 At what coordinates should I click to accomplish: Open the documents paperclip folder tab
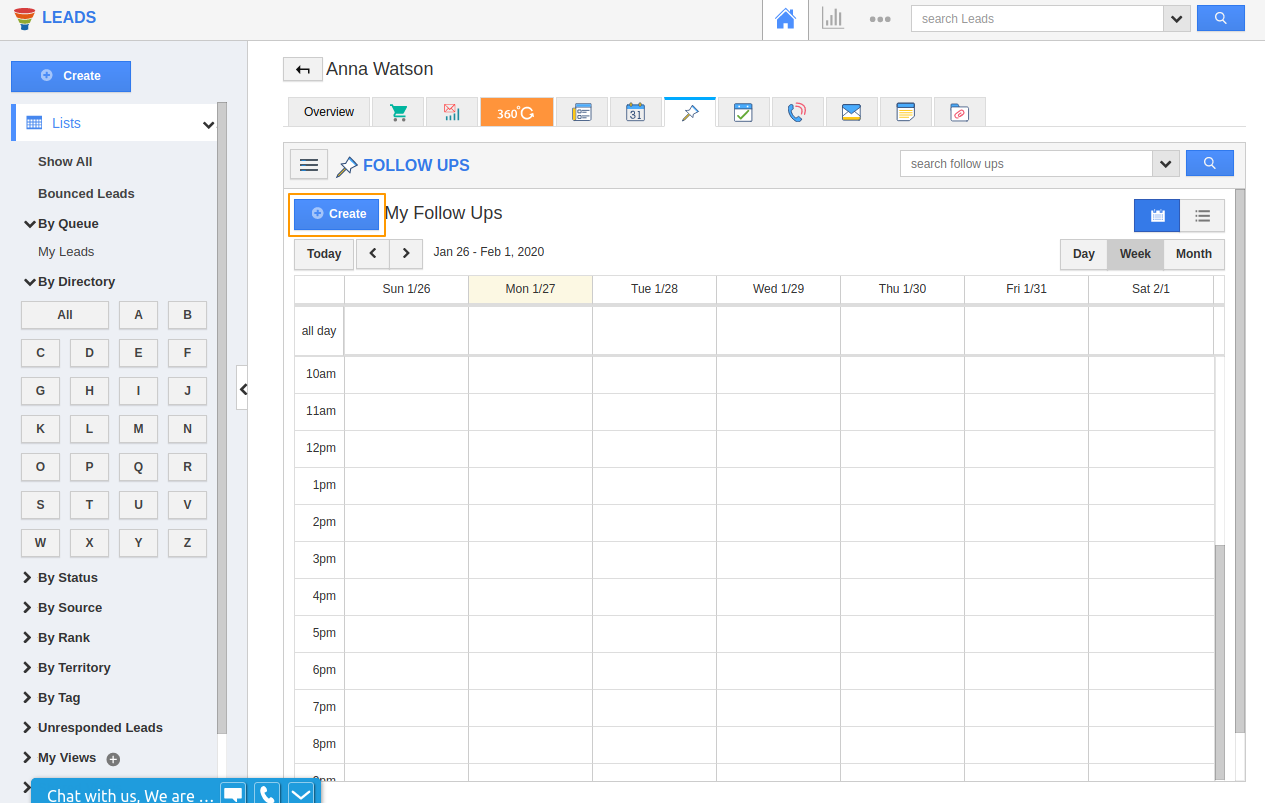pyautogui.click(x=960, y=112)
